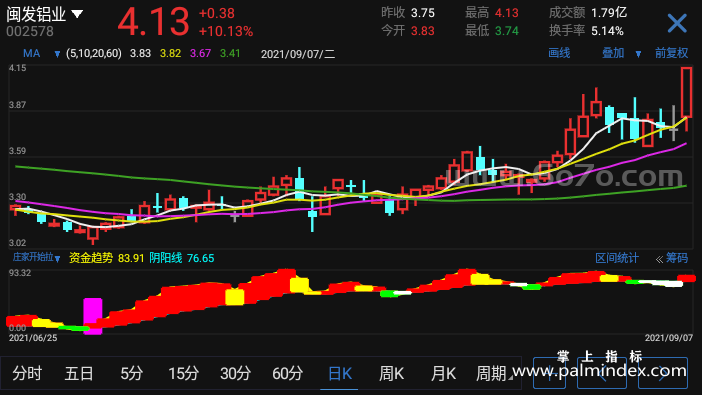
Task: Switch to the 分时 intraday tab
Action: point(27,373)
